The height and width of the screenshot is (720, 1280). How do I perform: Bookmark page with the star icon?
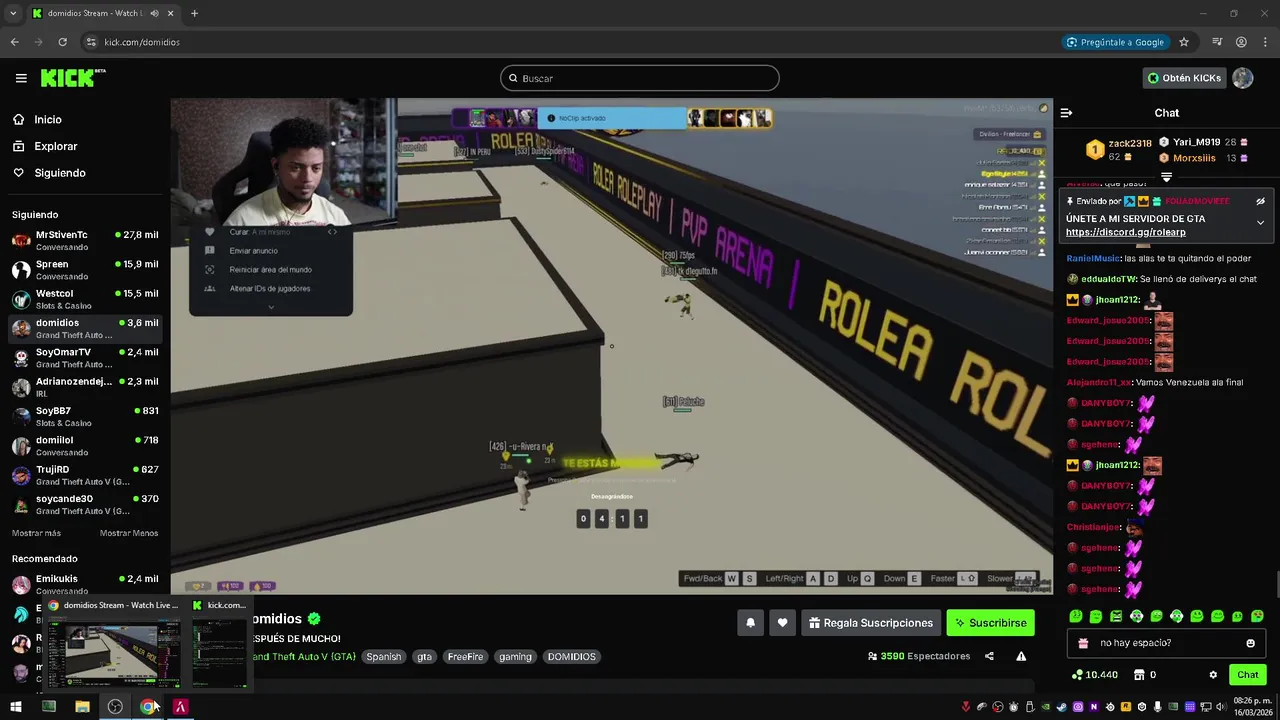(1184, 42)
